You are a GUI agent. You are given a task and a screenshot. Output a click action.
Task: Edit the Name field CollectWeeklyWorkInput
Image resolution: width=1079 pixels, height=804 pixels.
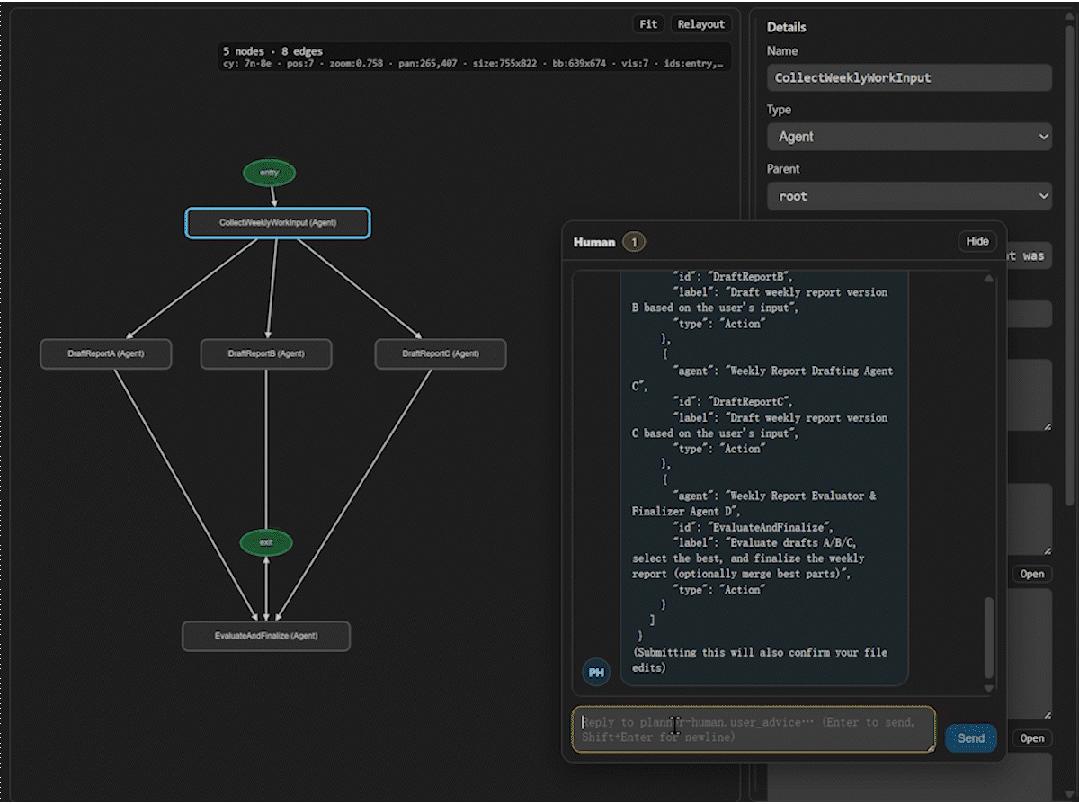[x=909, y=78]
